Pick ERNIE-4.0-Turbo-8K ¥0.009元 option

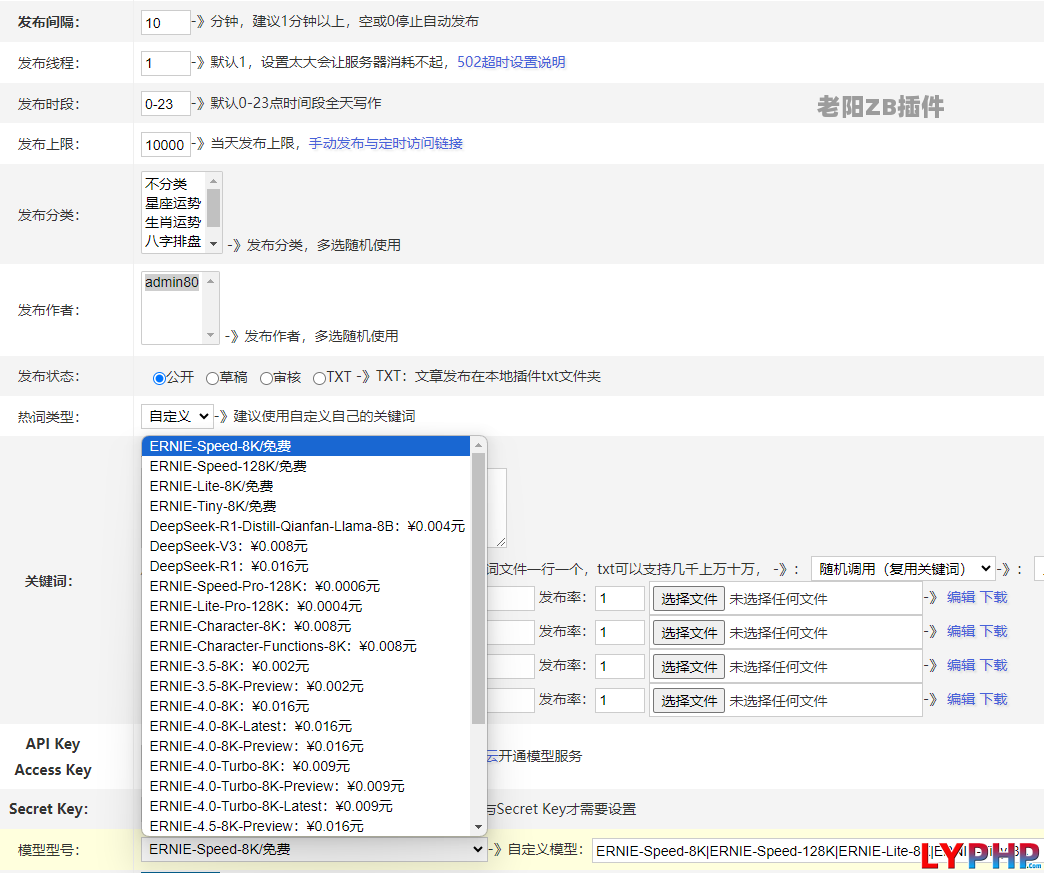[x=306, y=766]
